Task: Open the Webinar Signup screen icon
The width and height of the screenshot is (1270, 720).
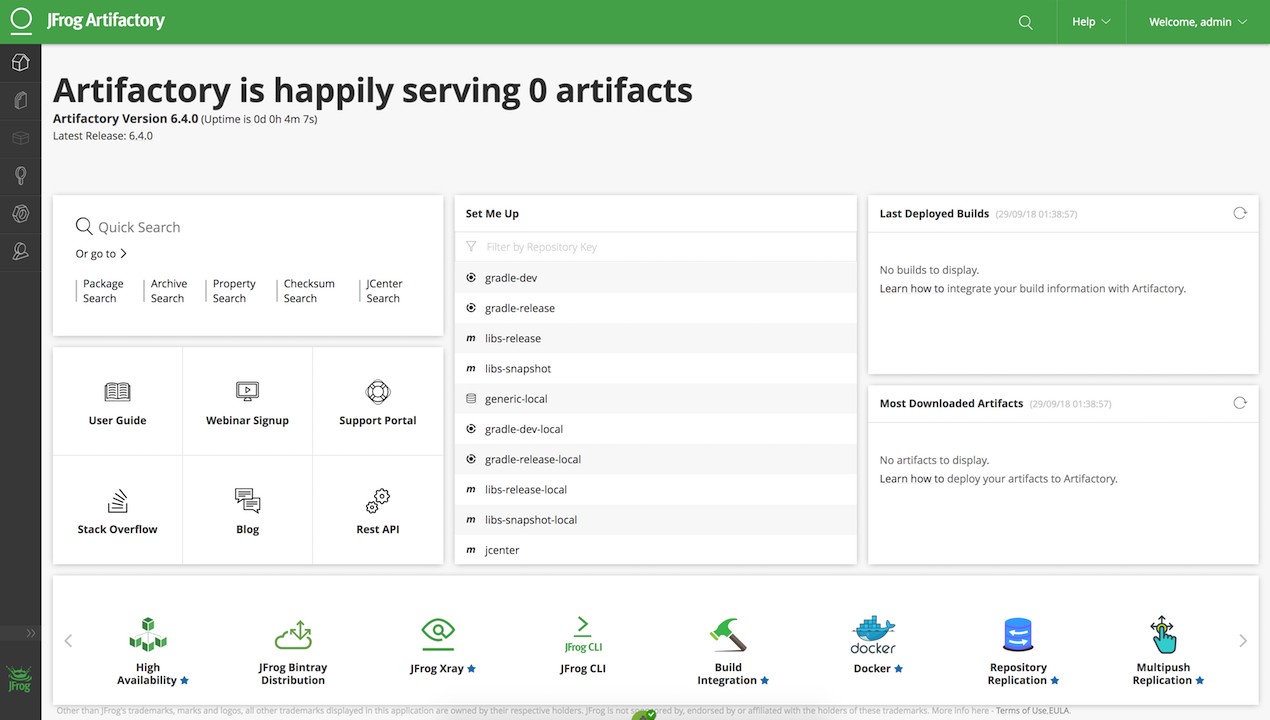Action: pos(247,392)
